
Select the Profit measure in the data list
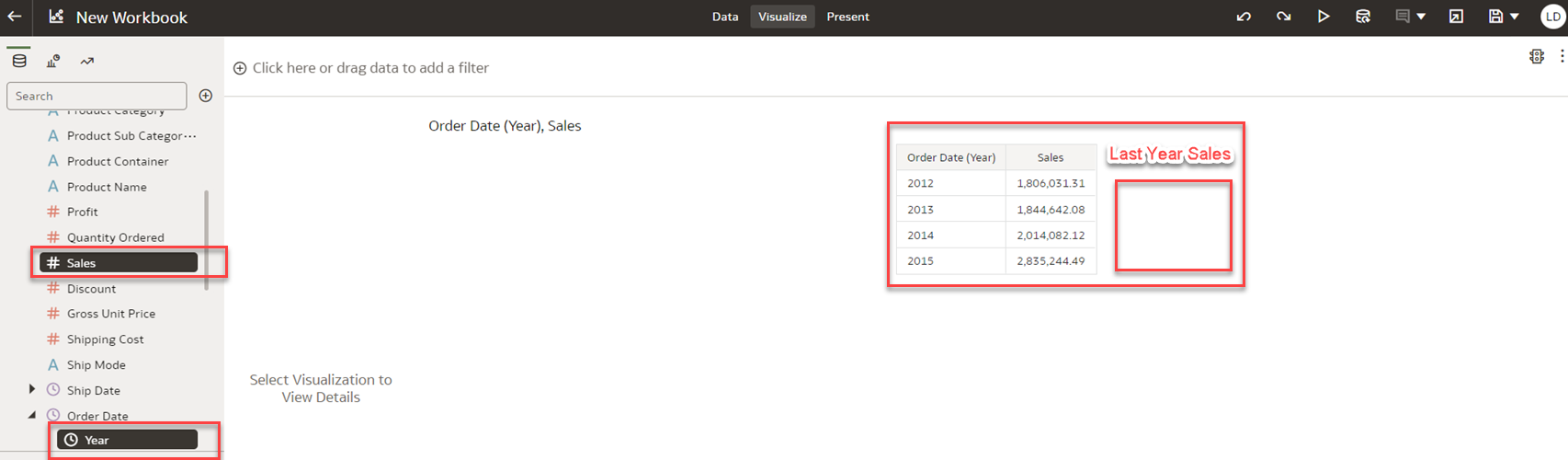click(82, 212)
